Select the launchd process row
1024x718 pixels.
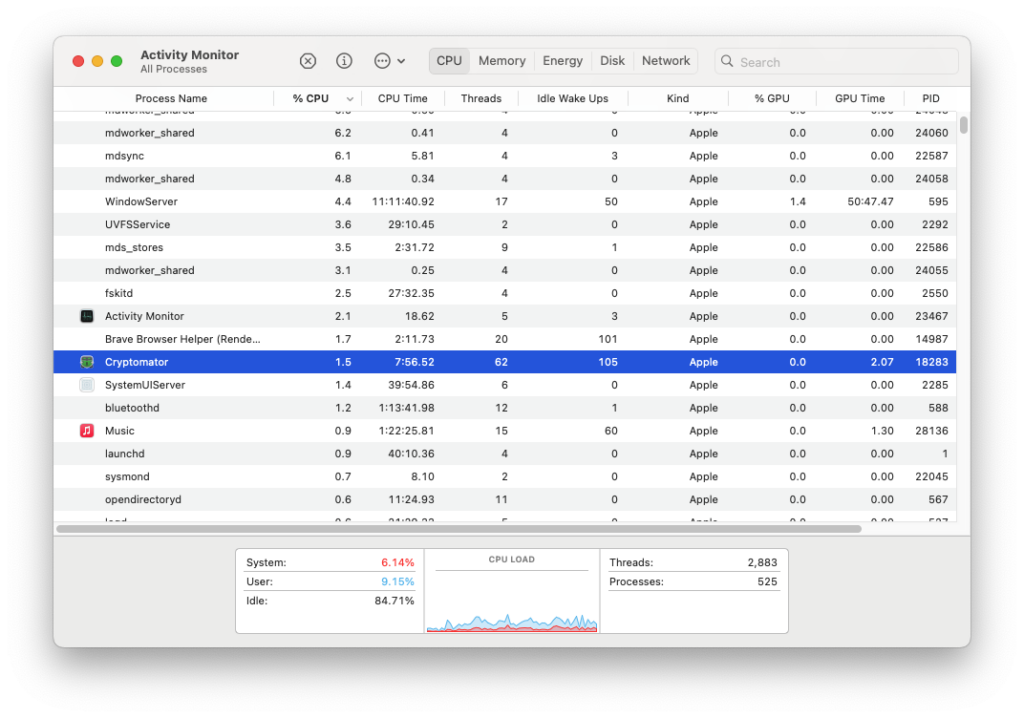pyautogui.click(x=505, y=453)
